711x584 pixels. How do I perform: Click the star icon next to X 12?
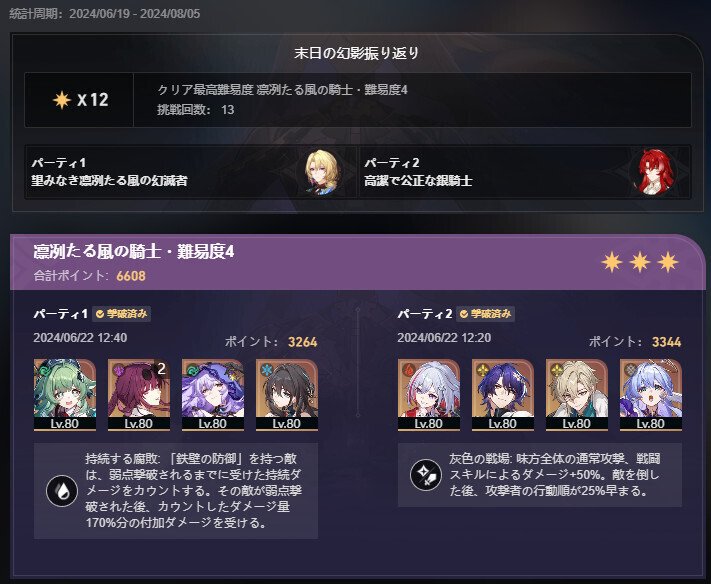[62, 100]
